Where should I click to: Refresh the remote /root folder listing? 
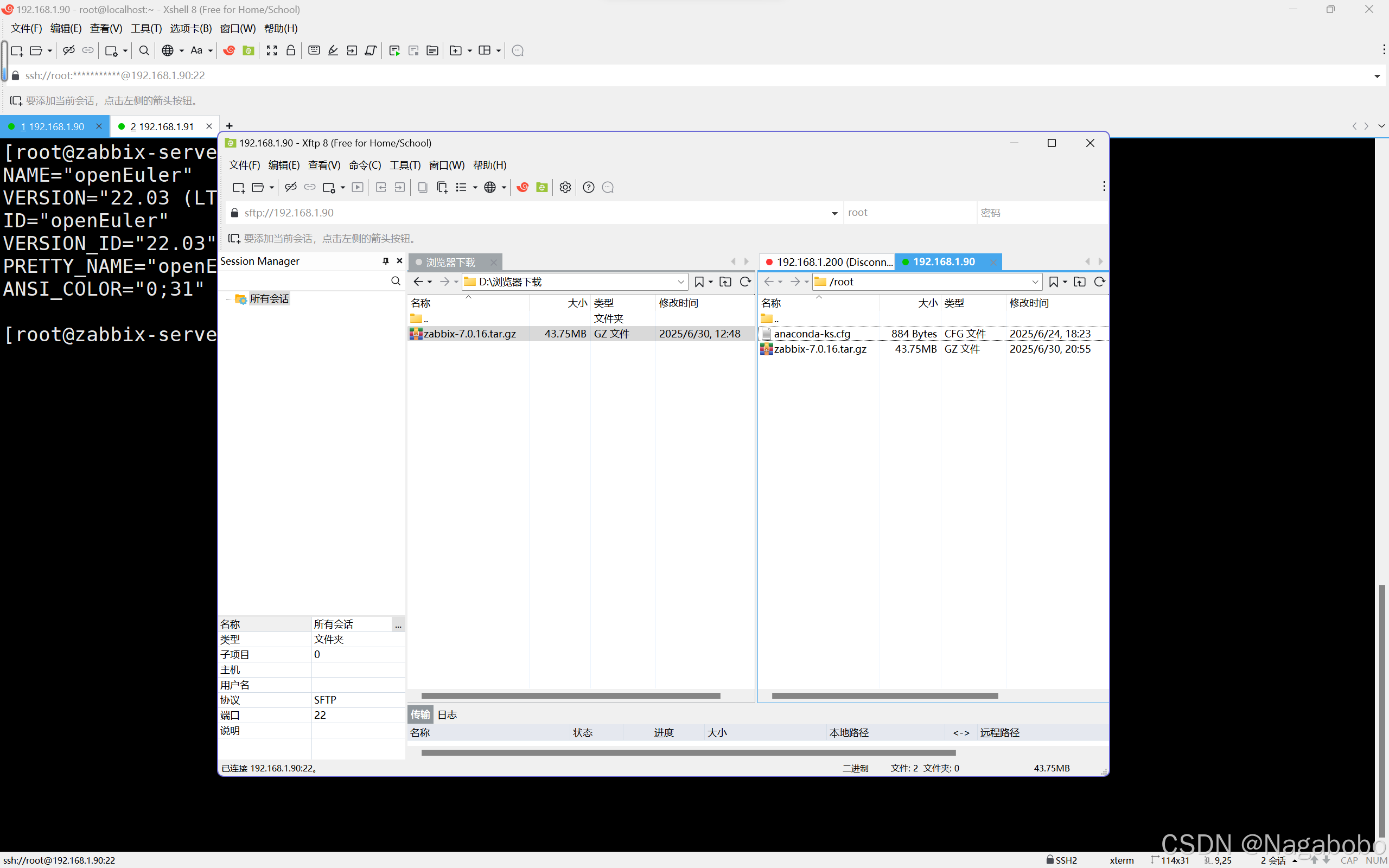1099,282
